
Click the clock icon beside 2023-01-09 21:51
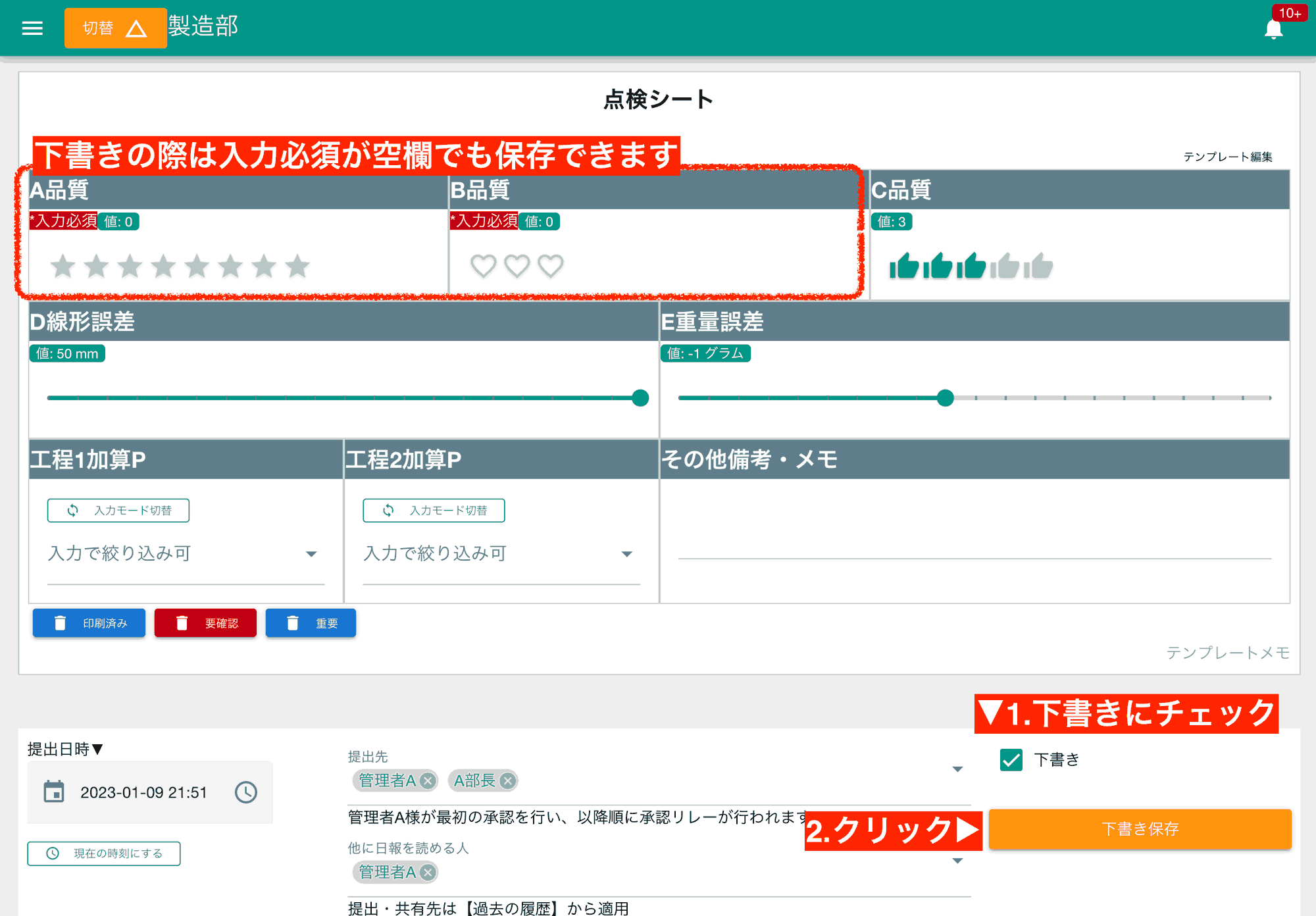(246, 792)
